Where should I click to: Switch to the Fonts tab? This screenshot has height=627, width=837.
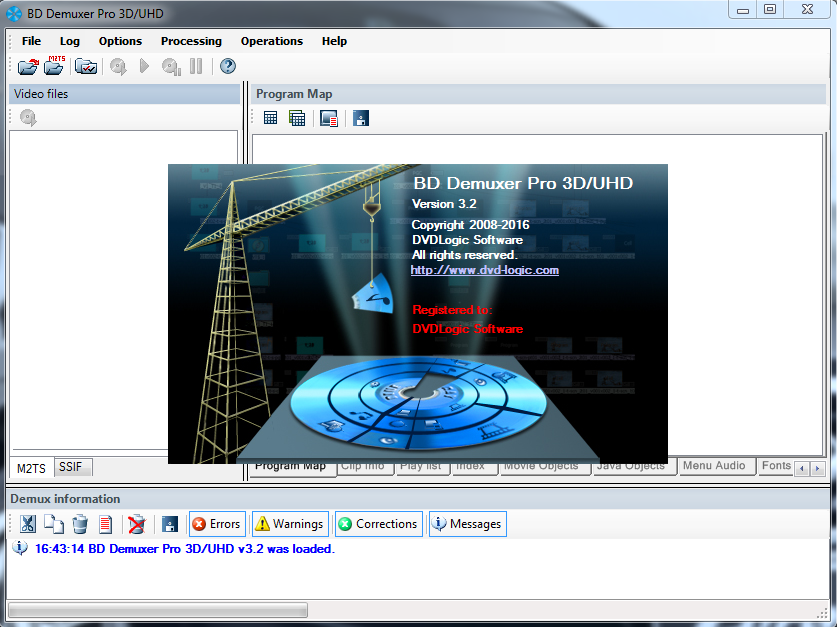click(x=776, y=465)
